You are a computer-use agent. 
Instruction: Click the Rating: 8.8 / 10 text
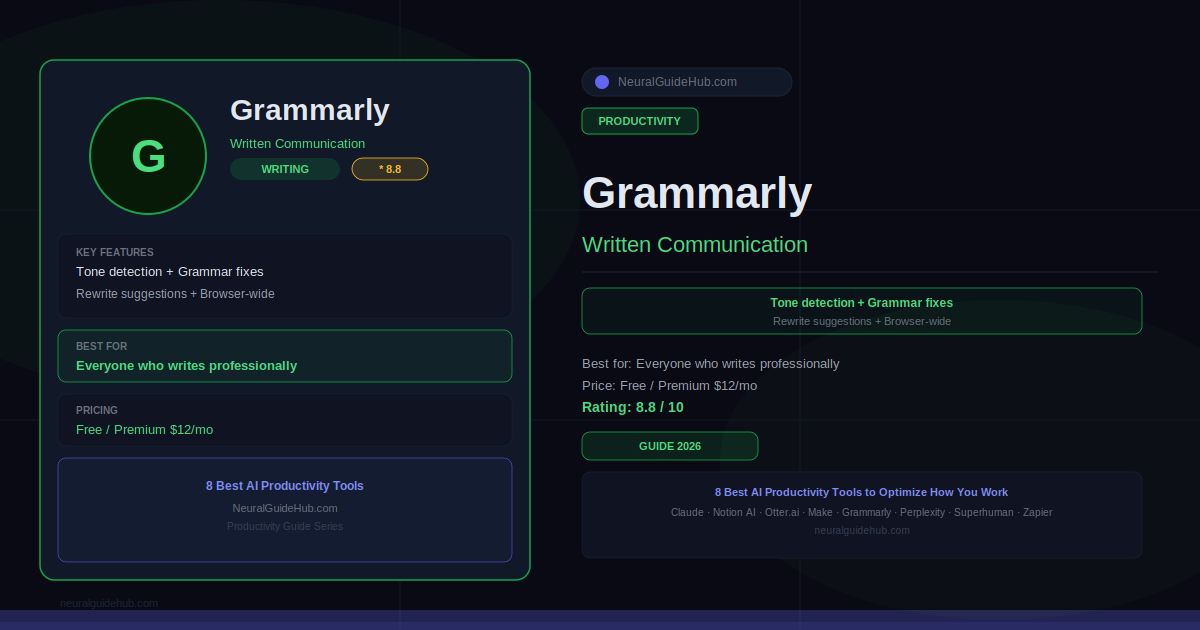(x=633, y=407)
